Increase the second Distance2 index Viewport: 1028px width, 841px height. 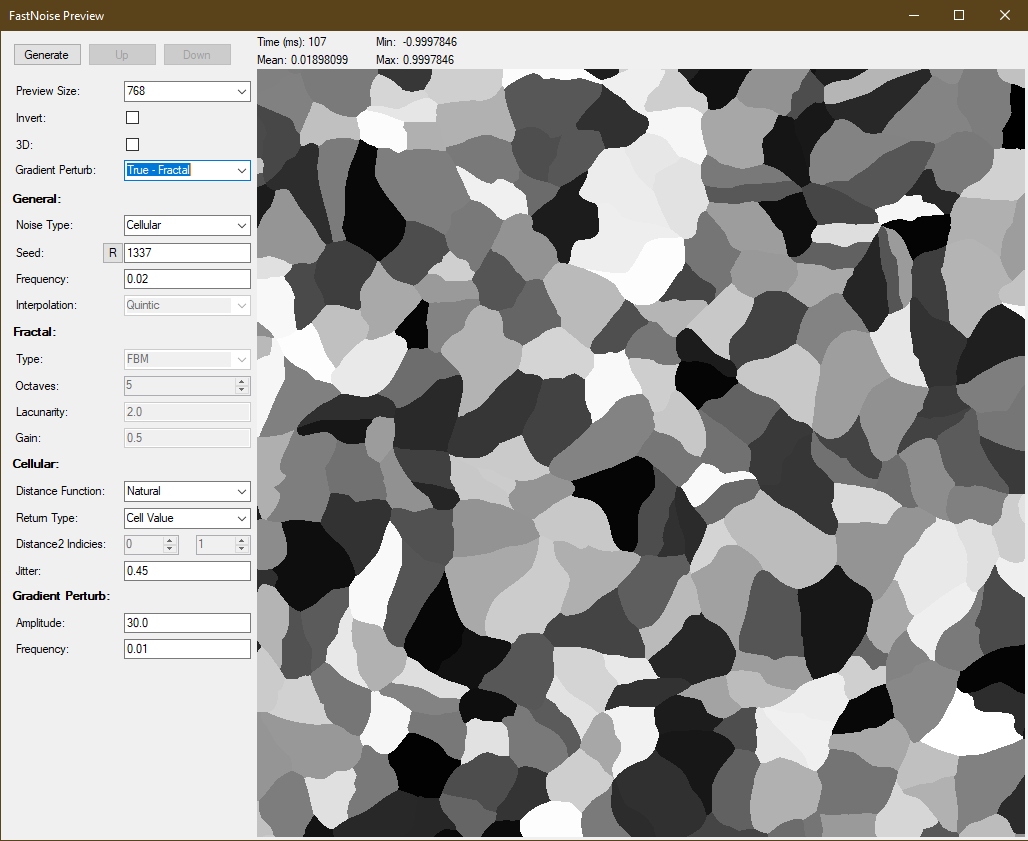(x=242, y=540)
